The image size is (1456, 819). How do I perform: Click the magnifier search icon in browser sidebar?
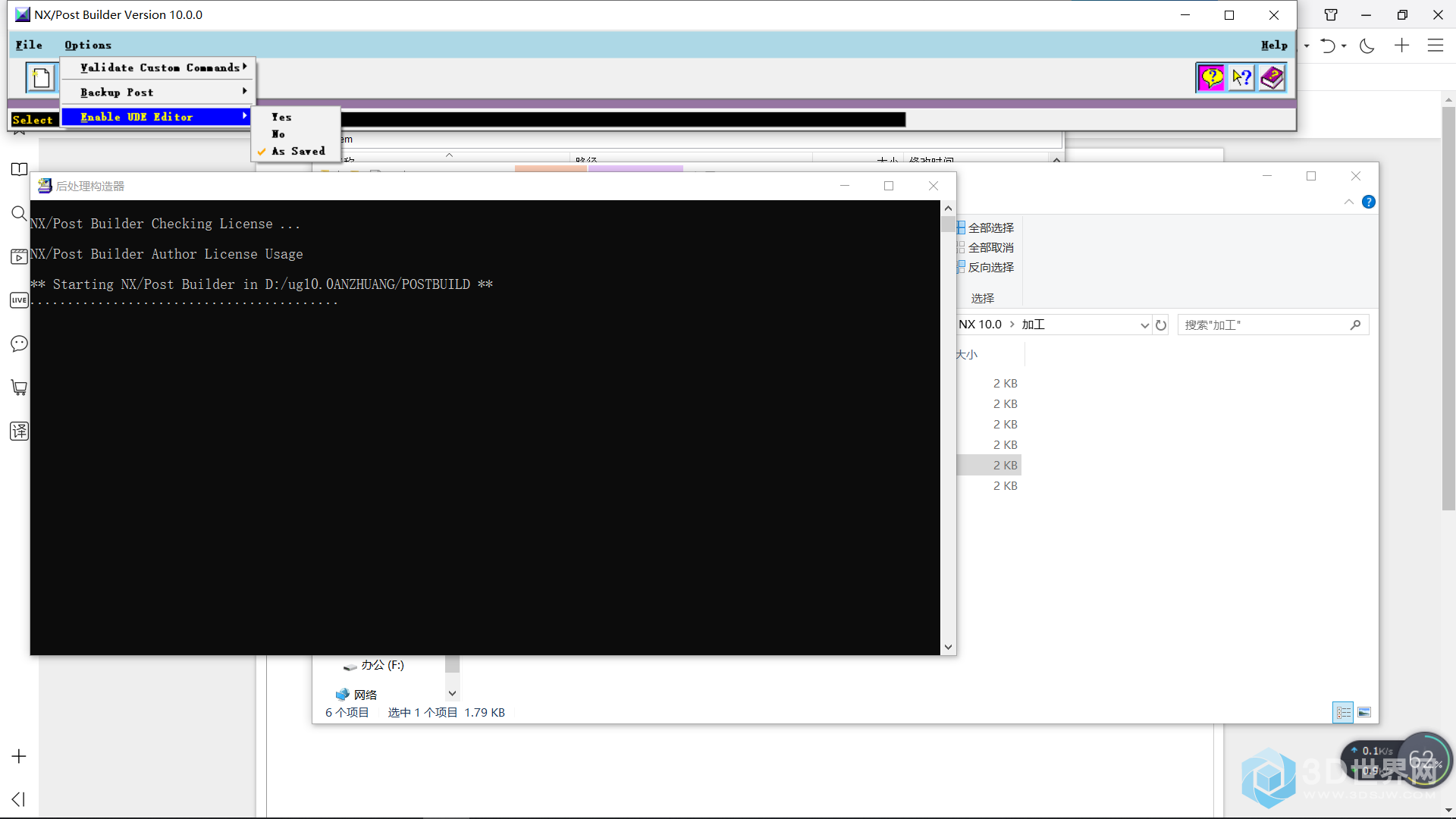20,213
